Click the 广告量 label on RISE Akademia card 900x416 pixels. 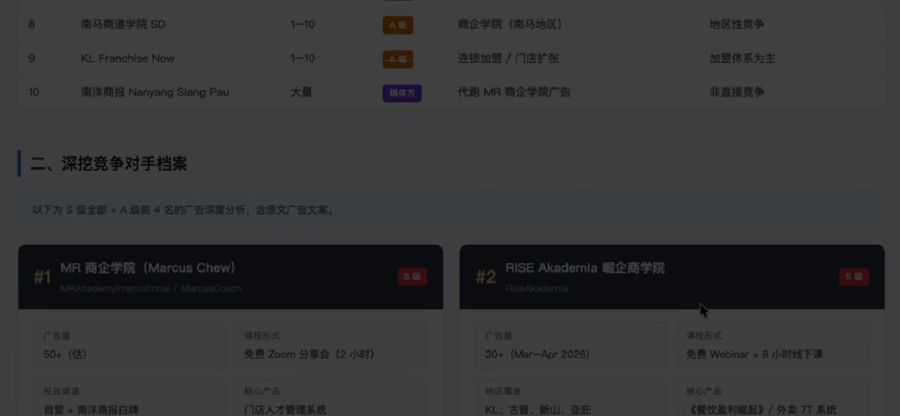(498, 336)
